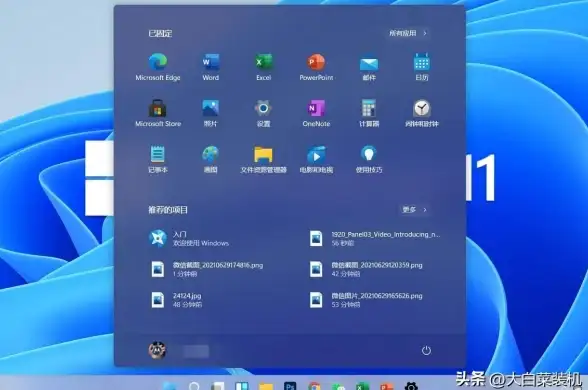Screen dimensions: 588x390
Task: Open the Calculator (计算器) app
Action: point(369,113)
